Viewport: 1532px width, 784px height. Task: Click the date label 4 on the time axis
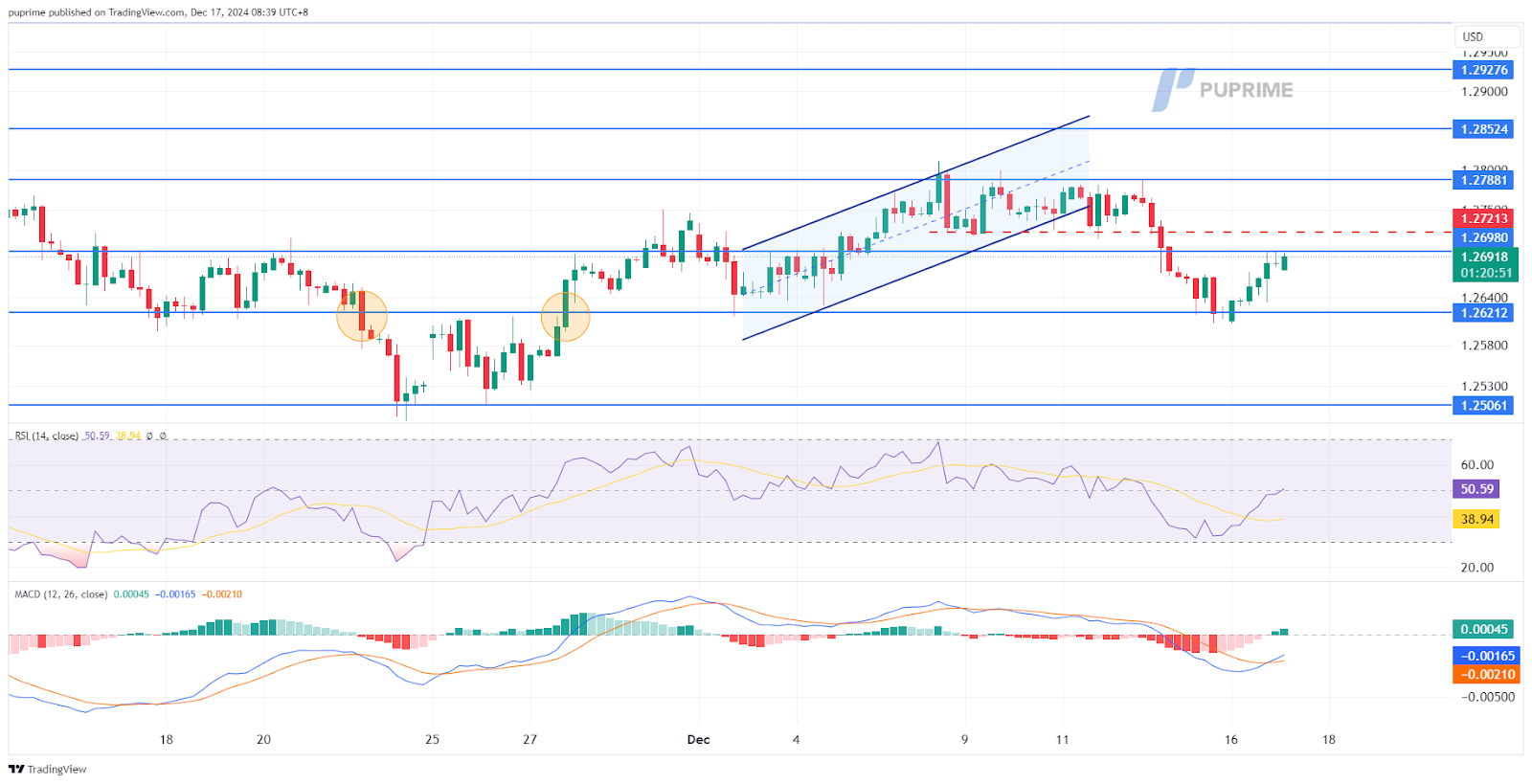(796, 739)
